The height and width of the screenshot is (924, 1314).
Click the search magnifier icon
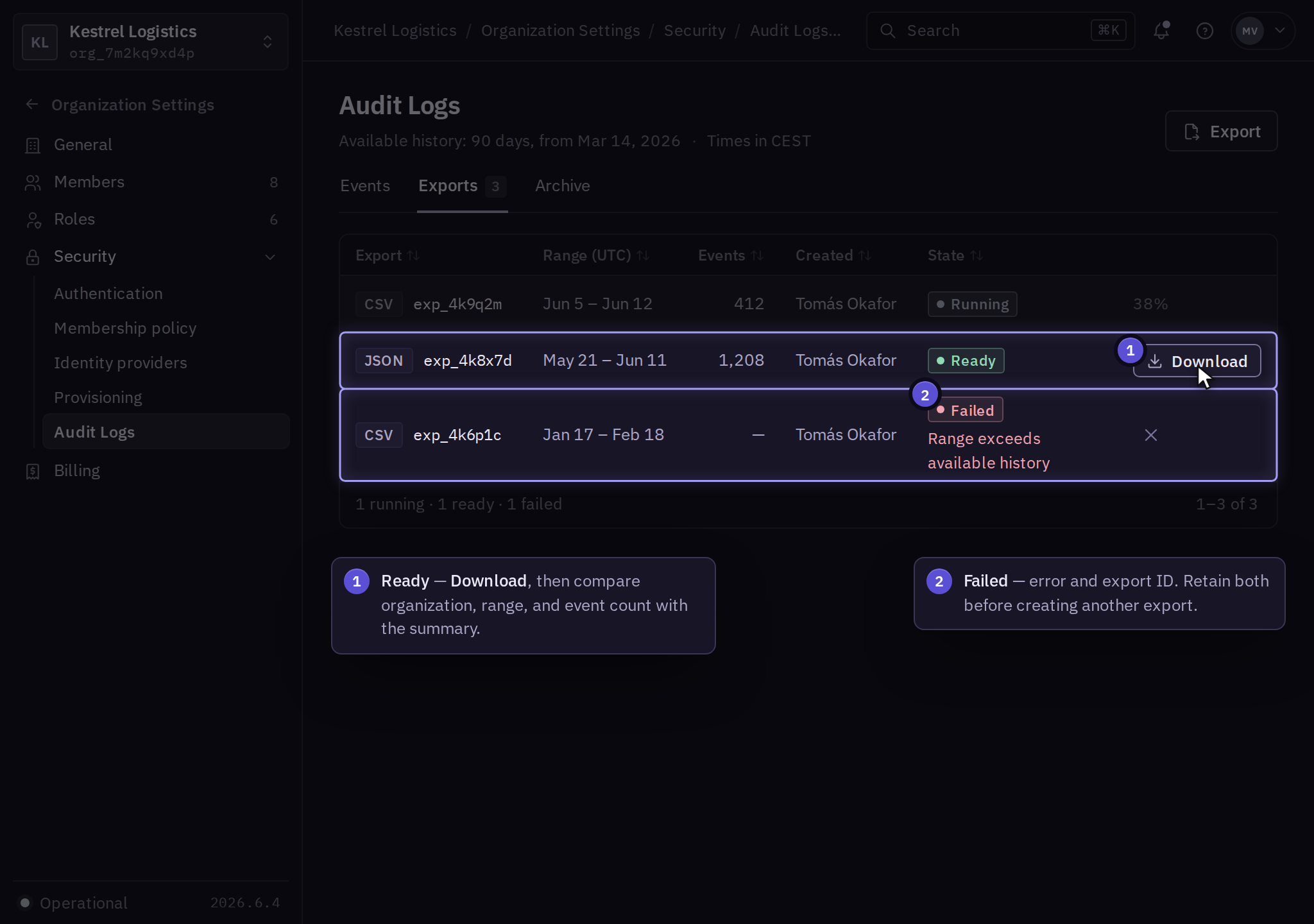tap(888, 31)
